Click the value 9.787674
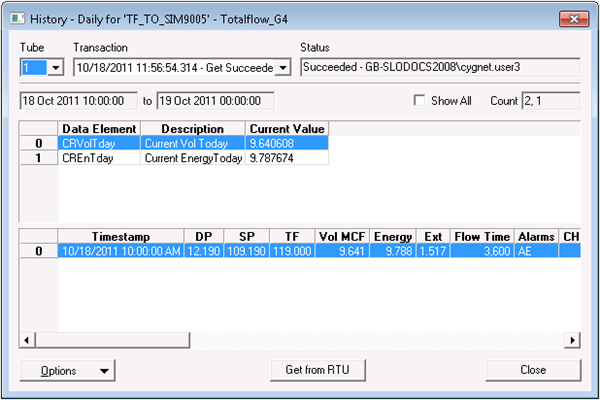The width and height of the screenshot is (600, 400). pos(287,158)
